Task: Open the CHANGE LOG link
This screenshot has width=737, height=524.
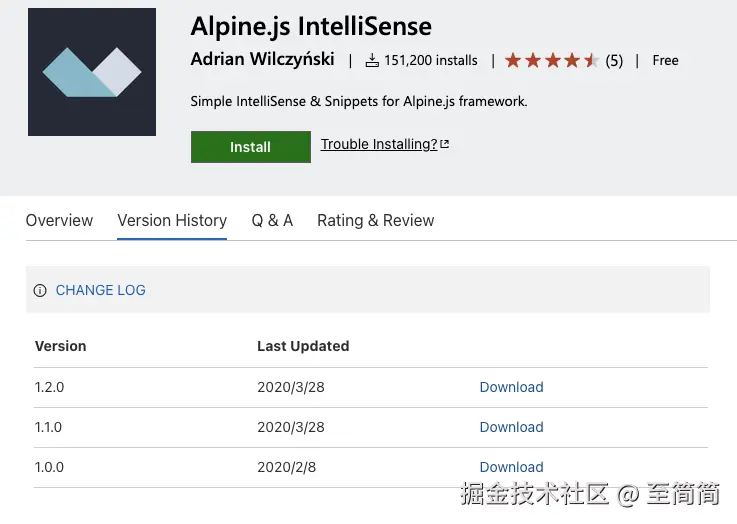Action: (x=100, y=290)
